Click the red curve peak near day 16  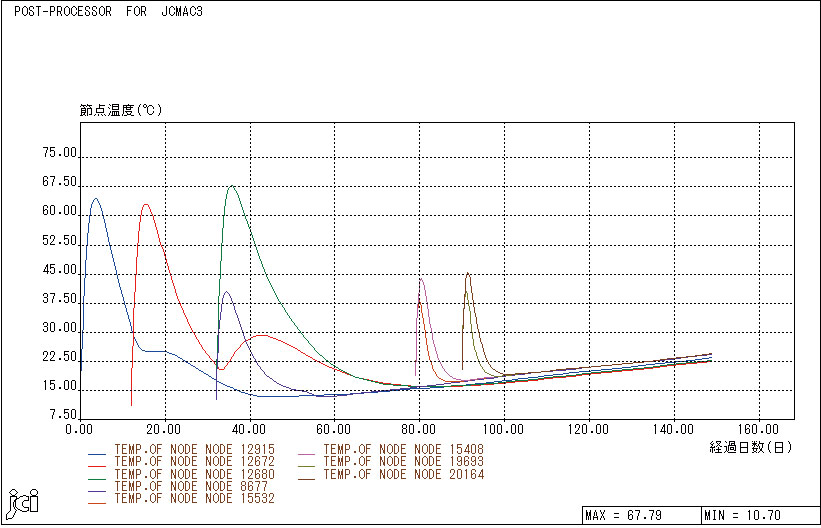146,204
